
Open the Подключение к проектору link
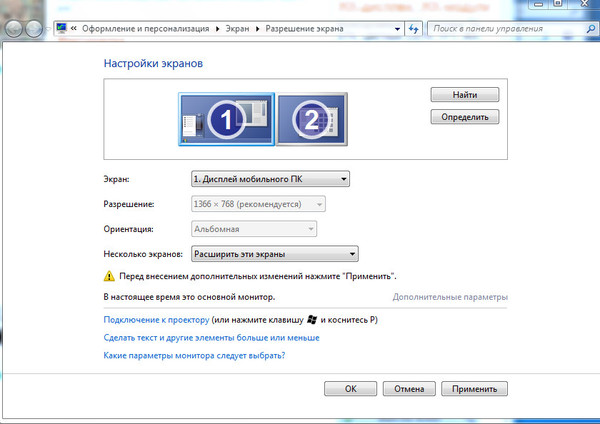pos(156,320)
